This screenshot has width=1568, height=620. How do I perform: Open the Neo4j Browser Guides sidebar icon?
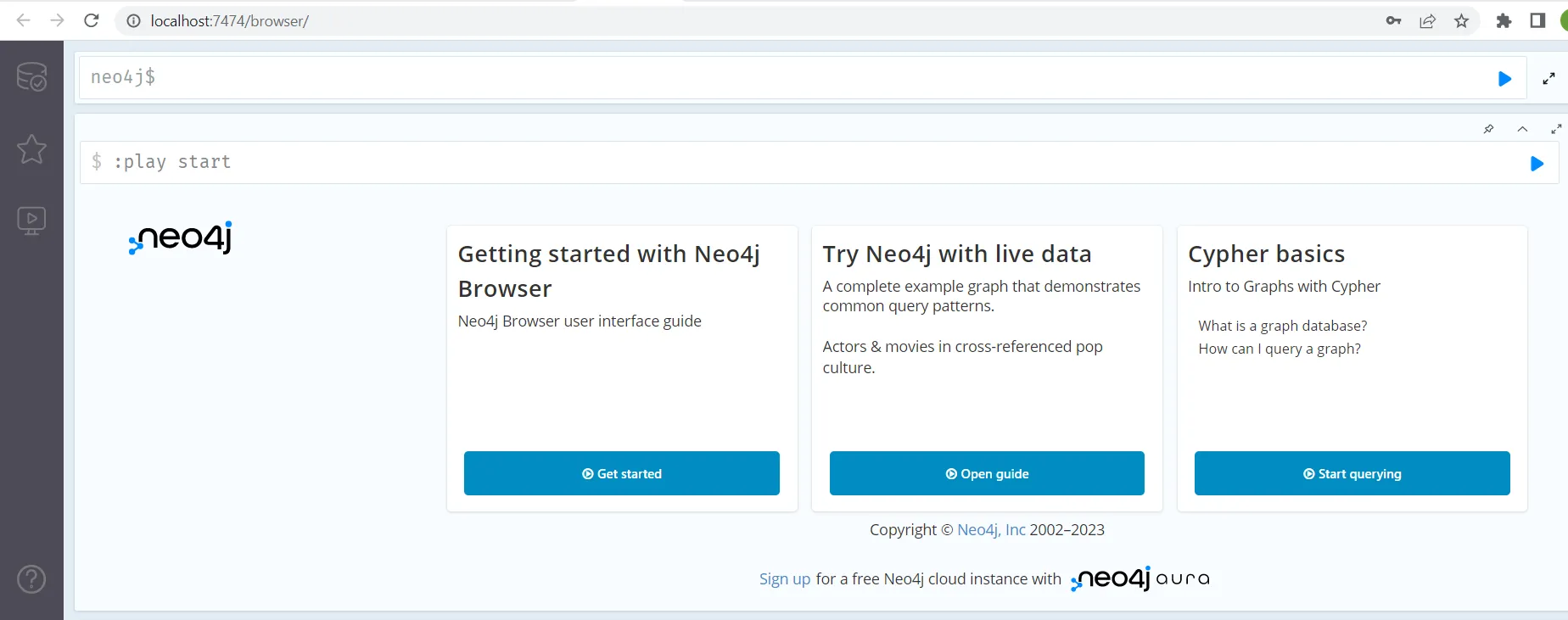point(31,221)
